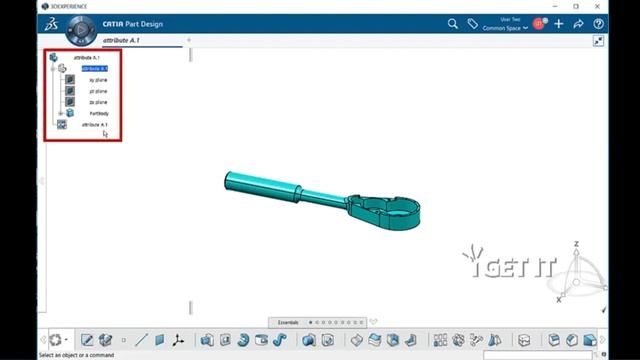Select highlighted attribute A.1 part node
This screenshot has height=360, width=640.
95,69
